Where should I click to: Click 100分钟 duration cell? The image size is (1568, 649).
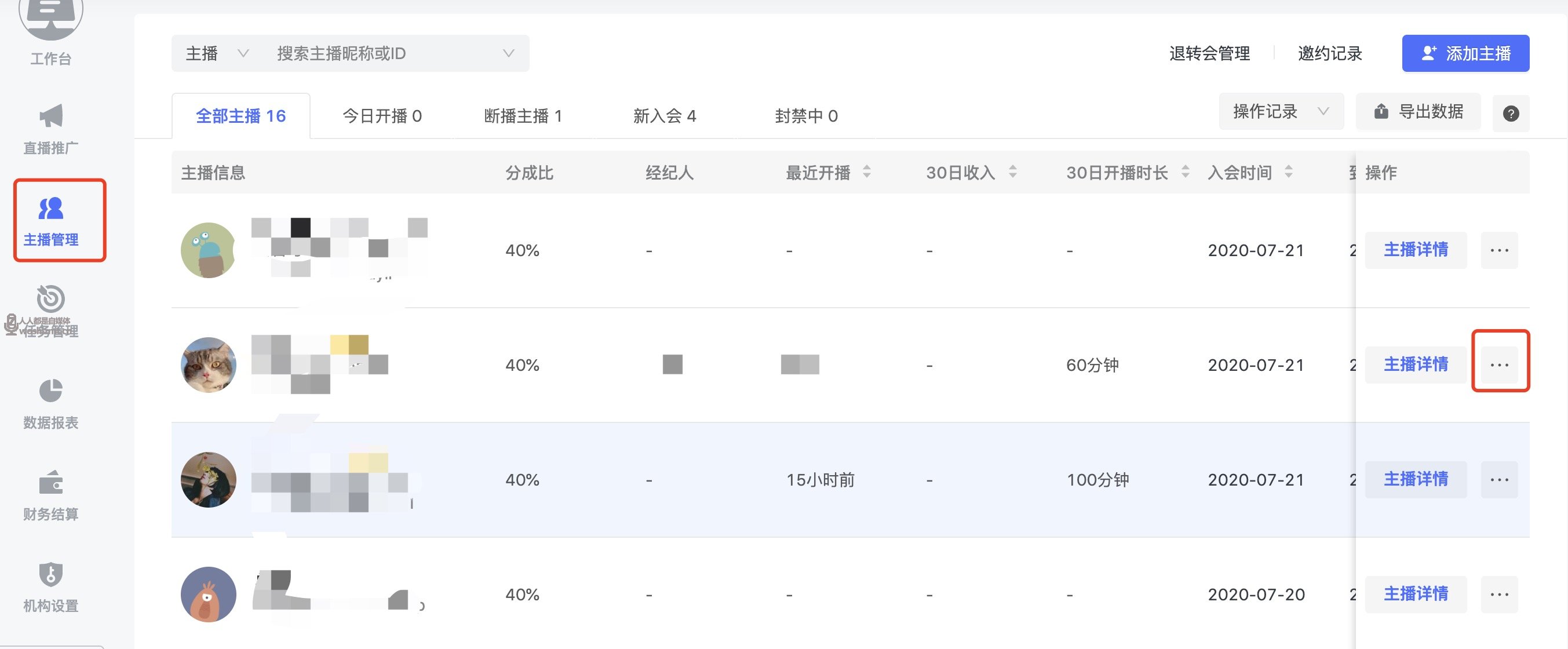tap(1097, 480)
